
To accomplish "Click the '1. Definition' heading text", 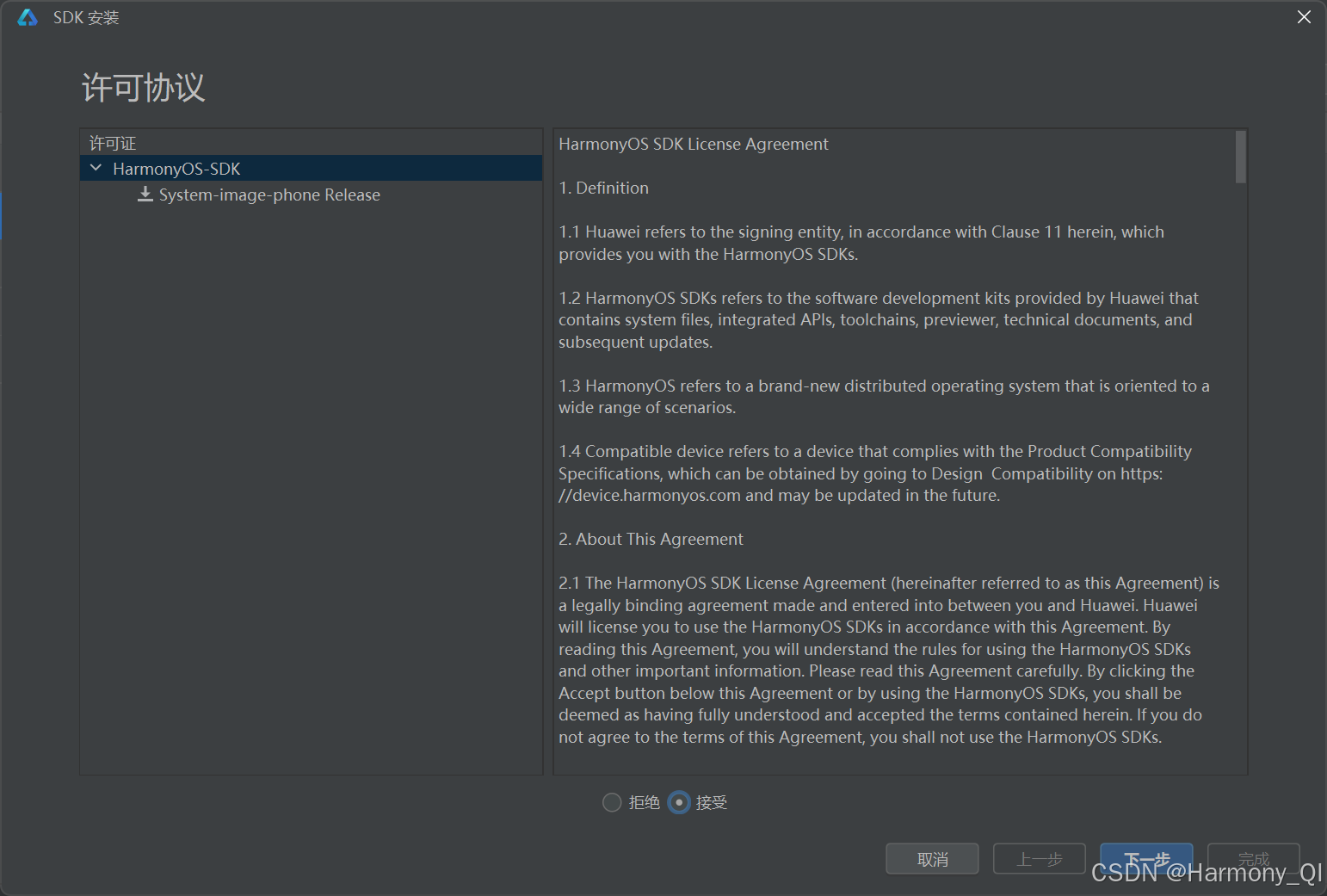I will click(x=603, y=188).
